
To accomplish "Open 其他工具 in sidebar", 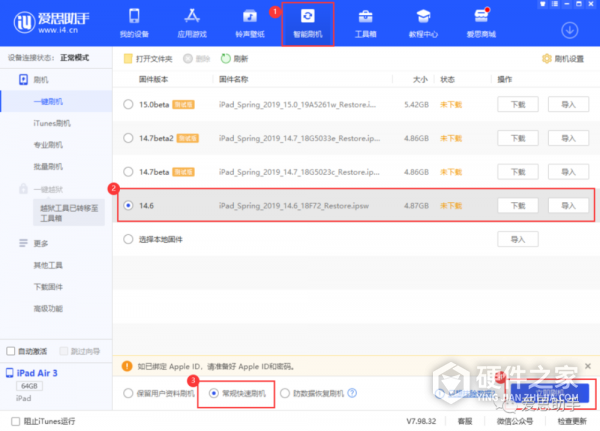I will [48, 265].
